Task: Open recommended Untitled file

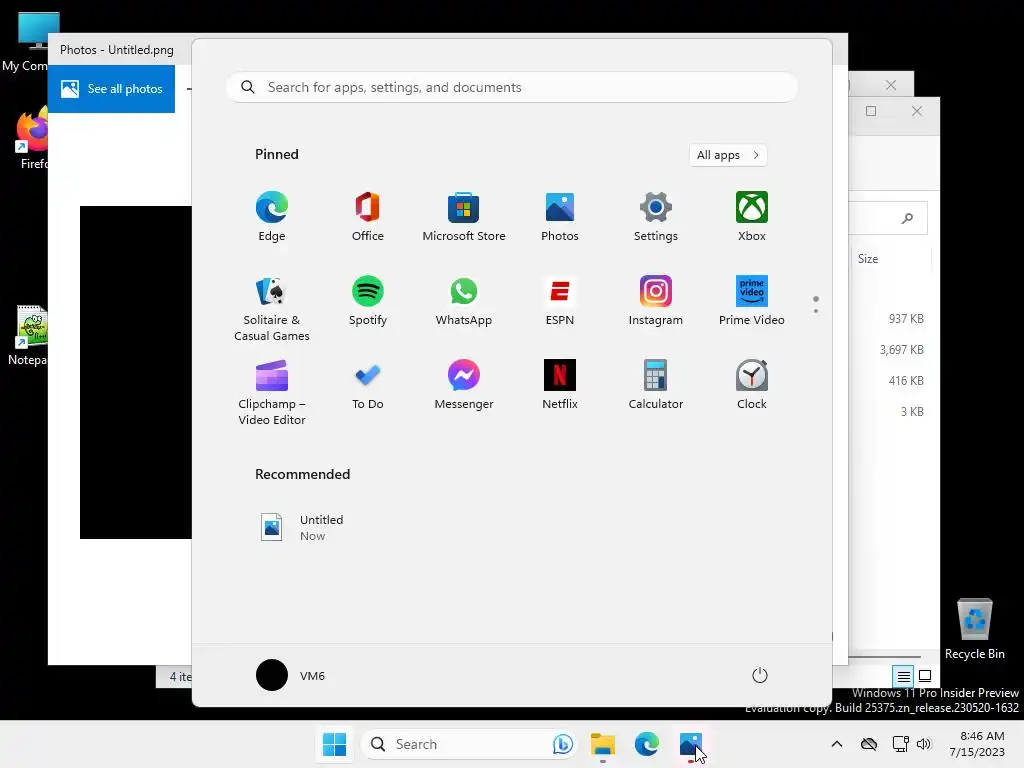Action: coord(302,528)
